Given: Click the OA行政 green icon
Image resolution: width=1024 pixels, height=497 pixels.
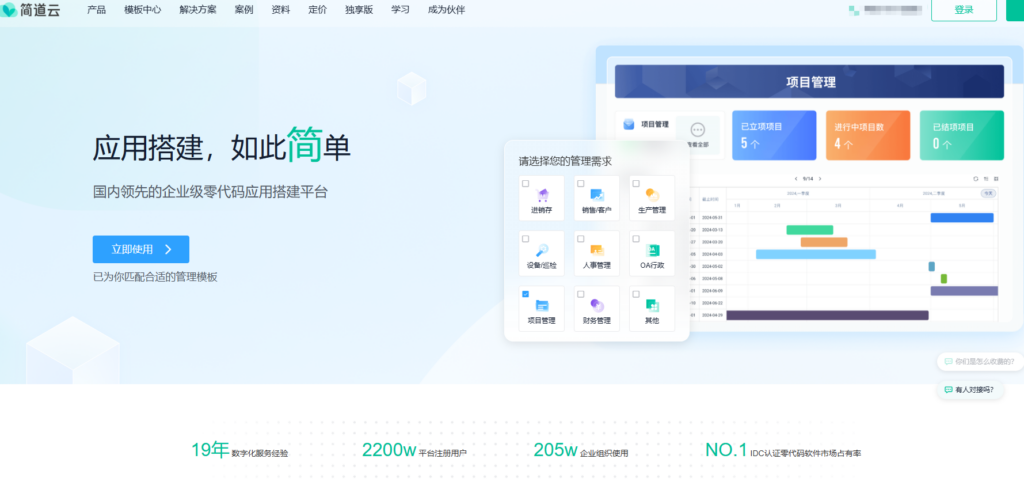Looking at the screenshot, I should (652, 250).
